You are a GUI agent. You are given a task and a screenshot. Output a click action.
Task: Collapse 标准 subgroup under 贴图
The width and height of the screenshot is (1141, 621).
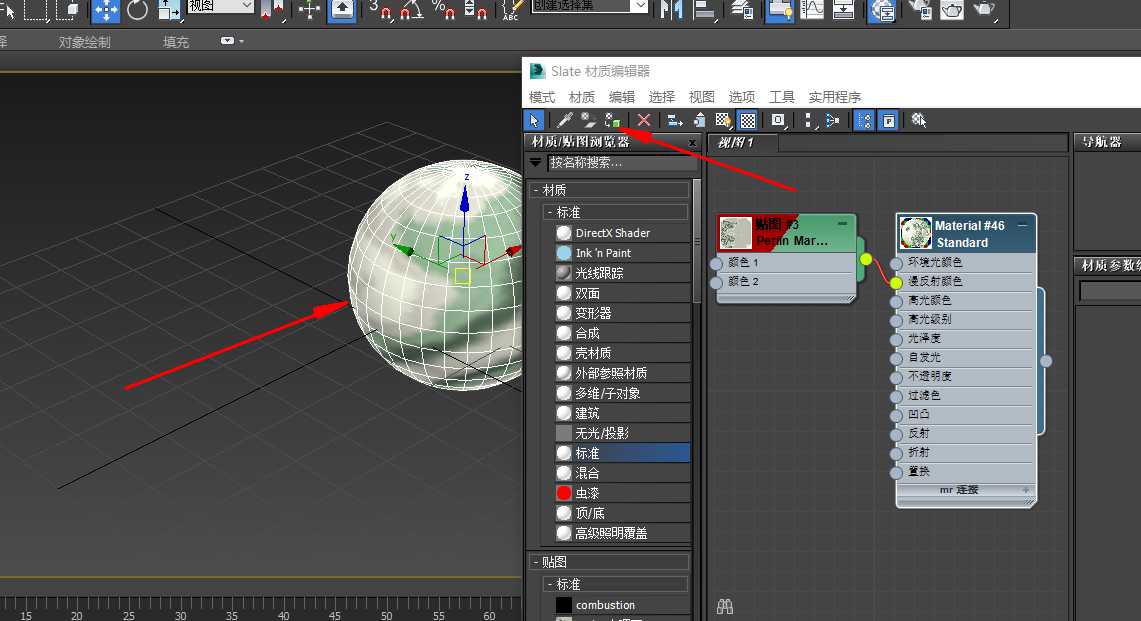[x=549, y=584]
